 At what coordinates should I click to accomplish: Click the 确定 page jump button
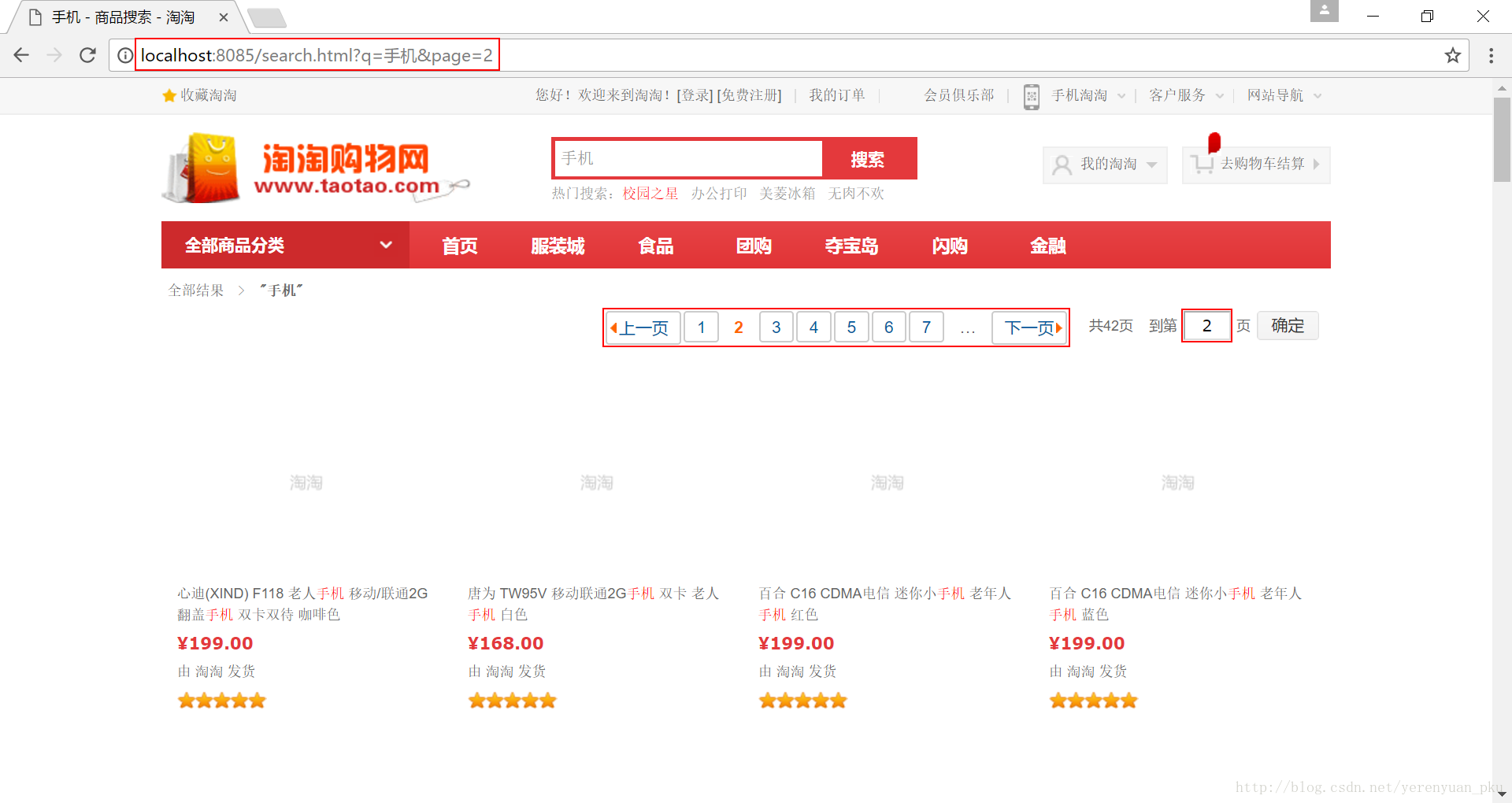coord(1288,326)
